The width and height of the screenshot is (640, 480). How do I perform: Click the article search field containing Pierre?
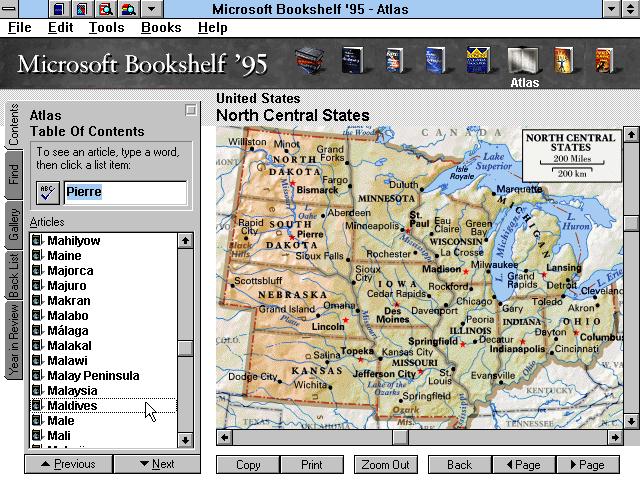(x=126, y=192)
